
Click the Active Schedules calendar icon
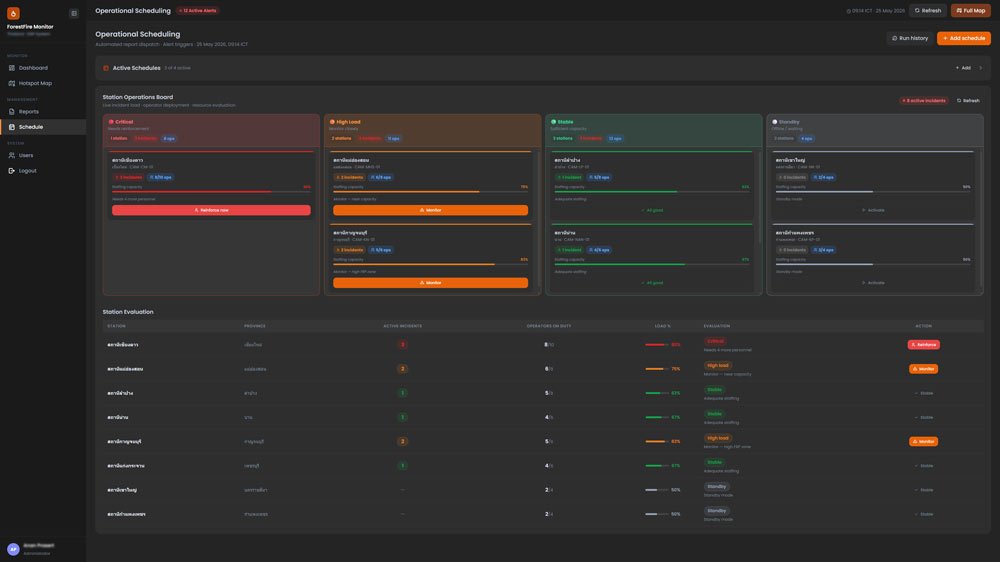[106, 68]
